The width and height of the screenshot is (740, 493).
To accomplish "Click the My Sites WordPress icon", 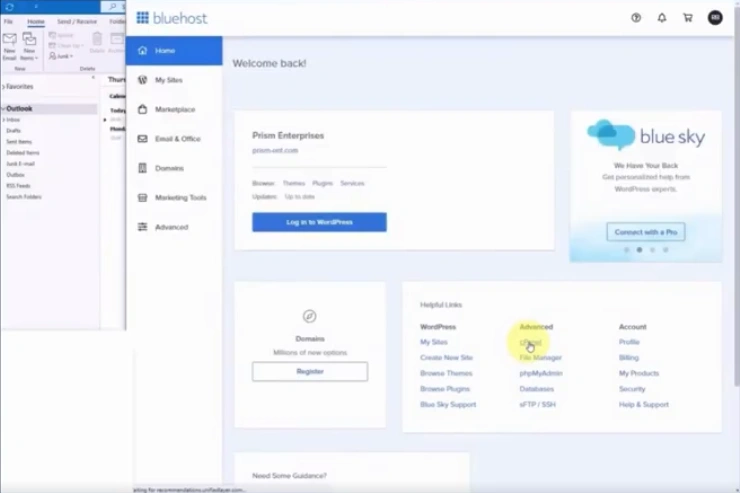I will click(143, 80).
